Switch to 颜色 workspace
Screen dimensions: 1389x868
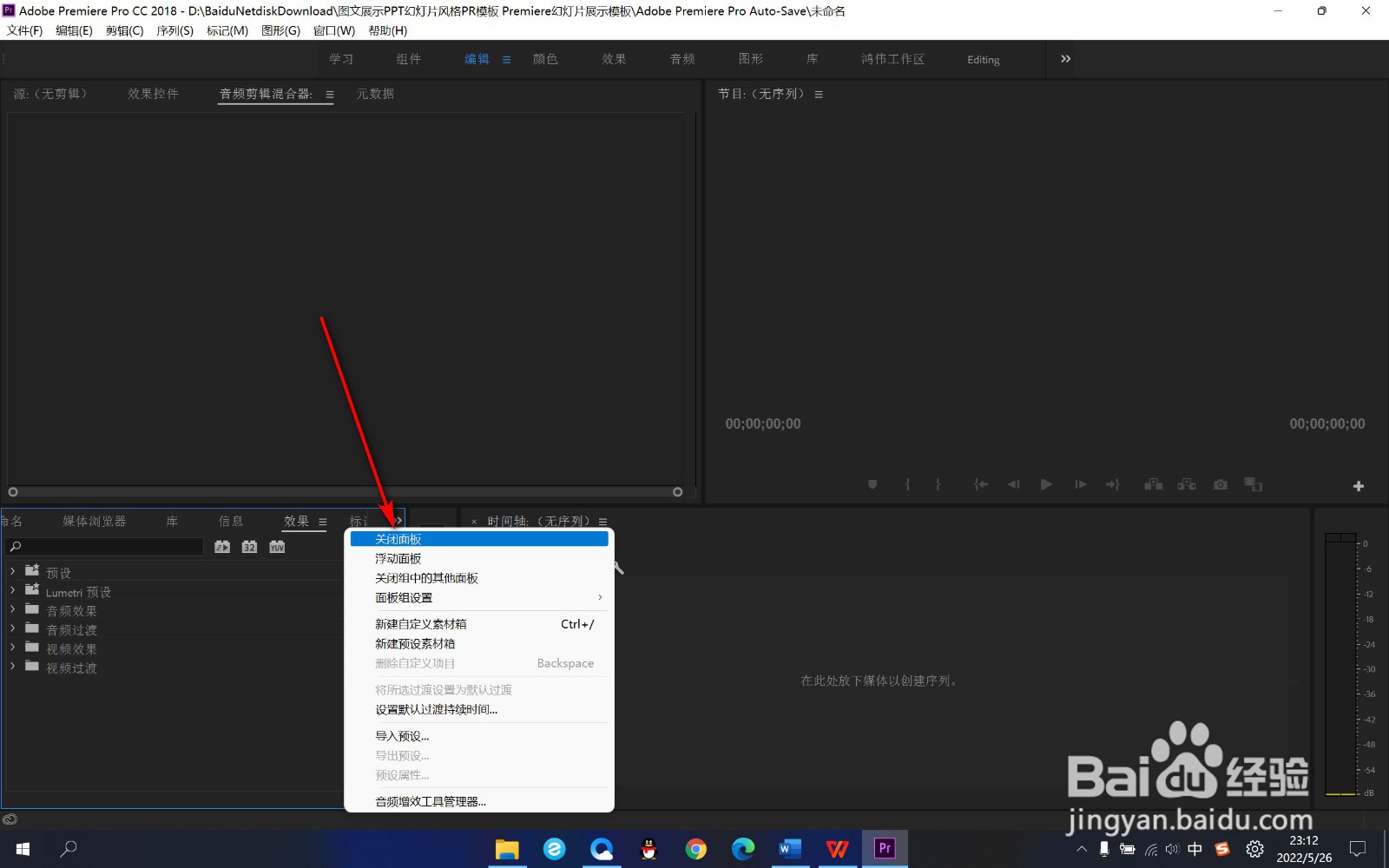(545, 59)
